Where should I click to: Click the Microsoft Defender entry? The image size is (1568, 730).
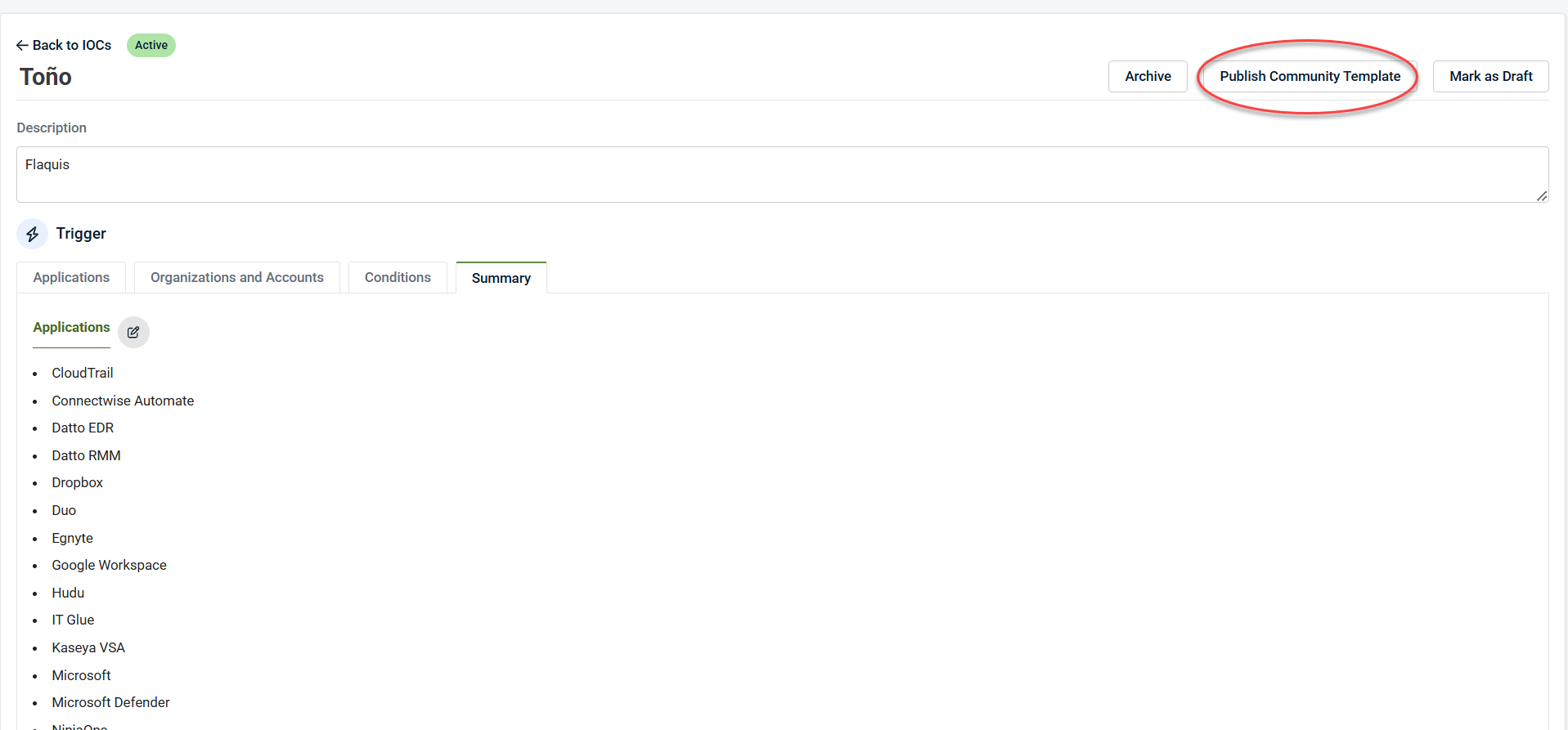pyautogui.click(x=110, y=702)
